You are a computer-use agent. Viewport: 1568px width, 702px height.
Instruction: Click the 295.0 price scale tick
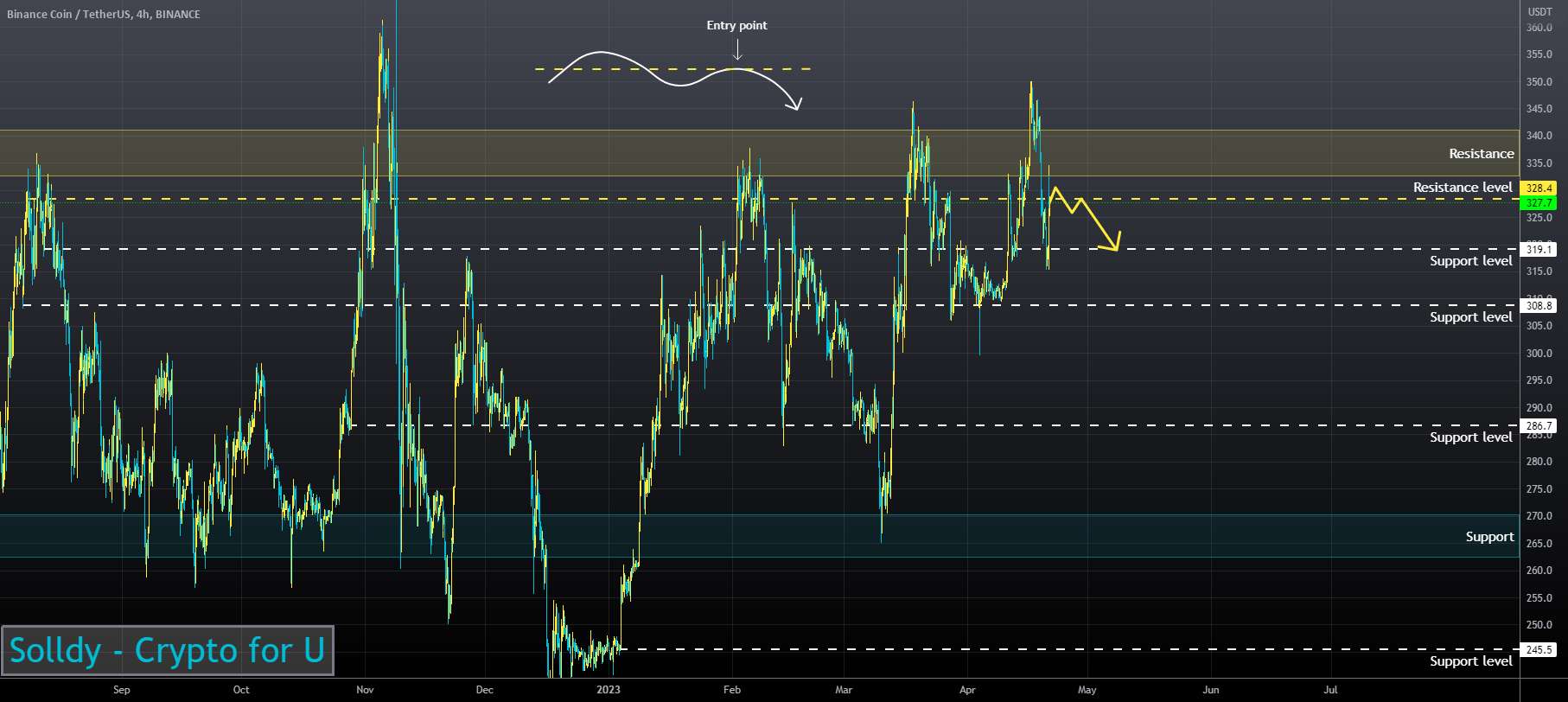pyautogui.click(x=1539, y=380)
